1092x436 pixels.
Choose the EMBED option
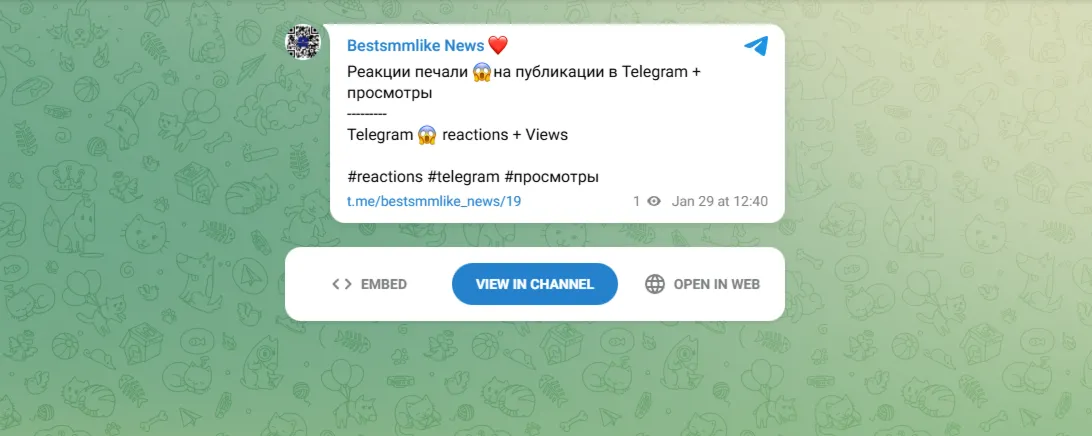pyautogui.click(x=370, y=284)
